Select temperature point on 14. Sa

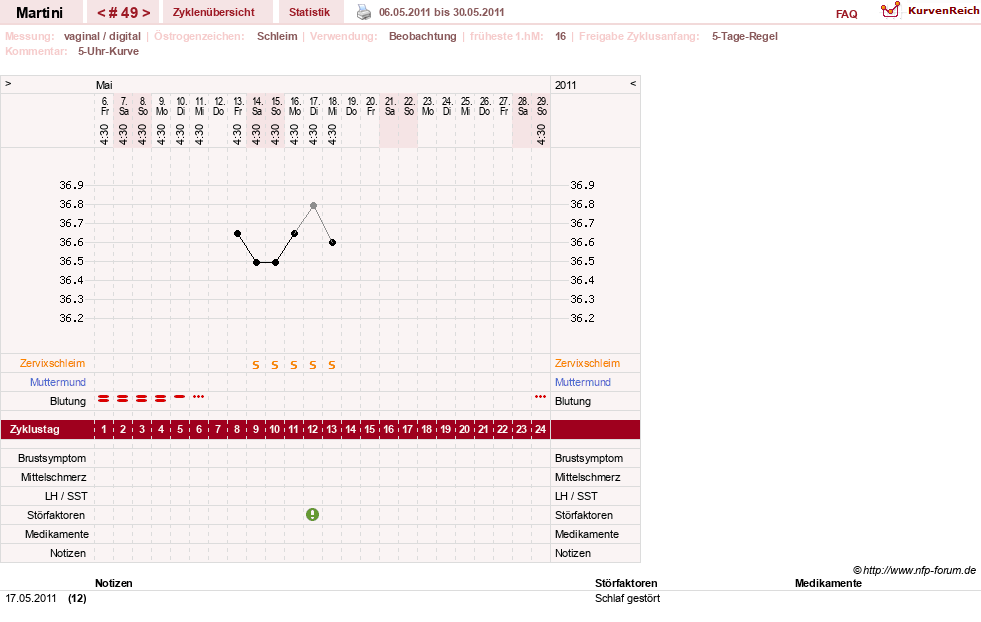[x=257, y=262]
